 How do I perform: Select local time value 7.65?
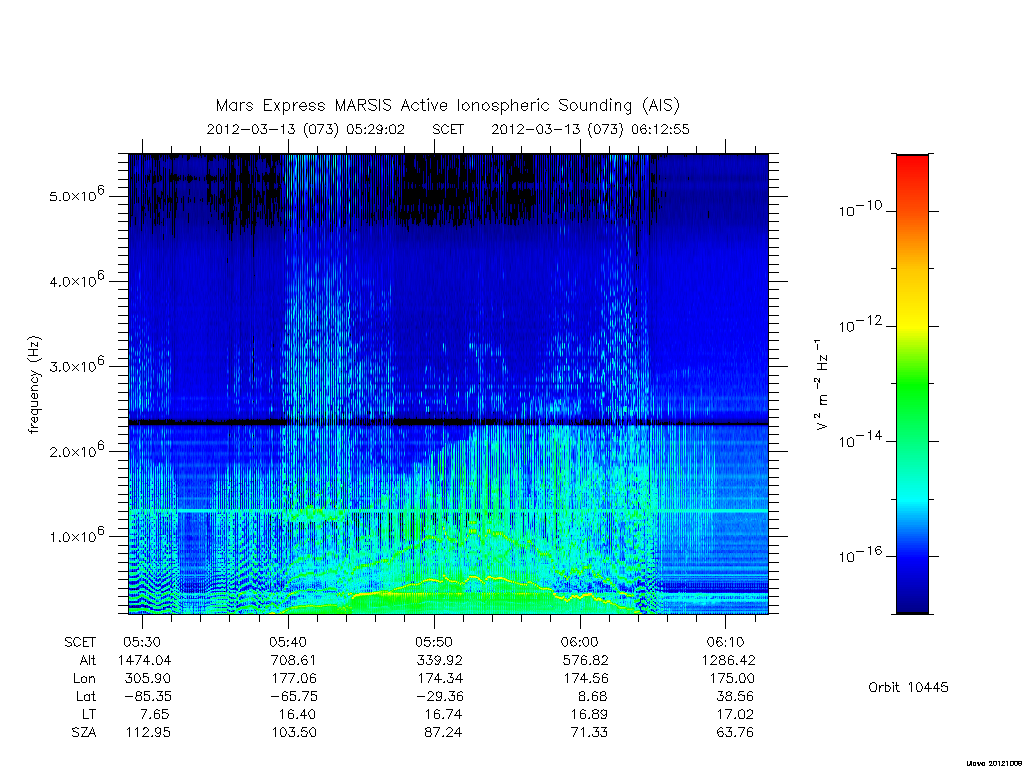click(x=154, y=714)
